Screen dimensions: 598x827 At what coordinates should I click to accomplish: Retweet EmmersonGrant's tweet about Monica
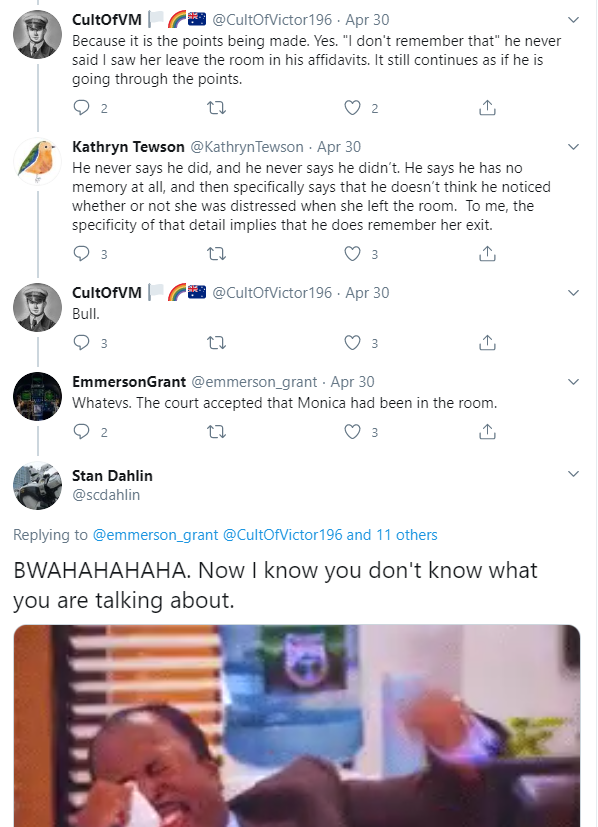click(x=216, y=432)
